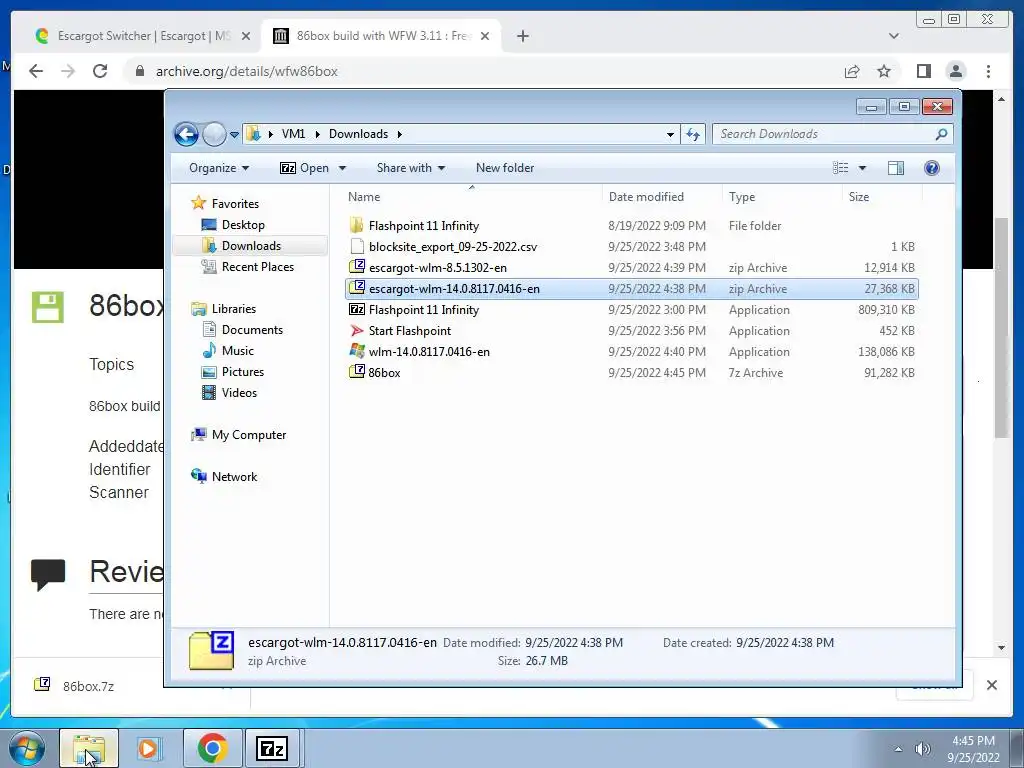
Task: Expand the Open button dropdown arrow
Action: (342, 168)
